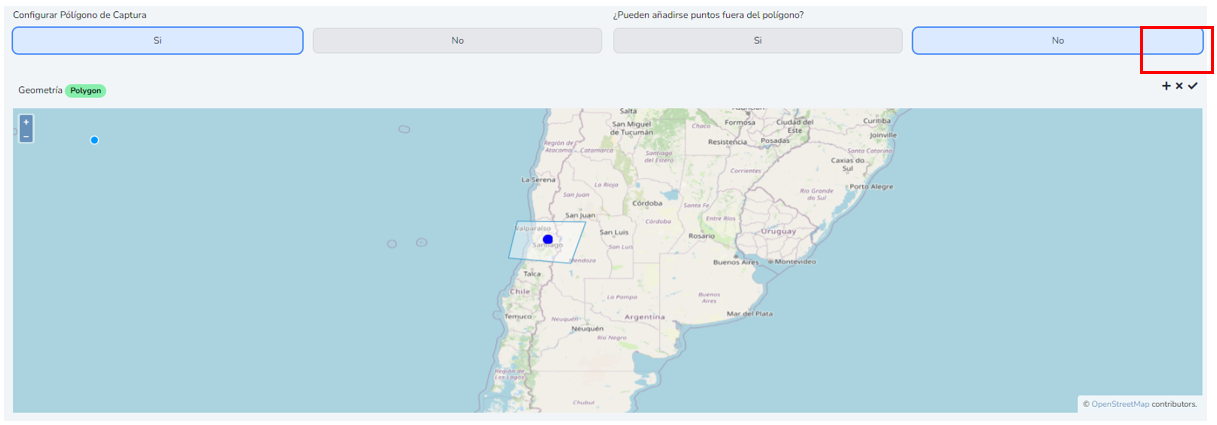Select Si for Configurar Polígono de Captura
Image resolution: width=1217 pixels, height=425 pixels.
pyautogui.click(x=157, y=40)
